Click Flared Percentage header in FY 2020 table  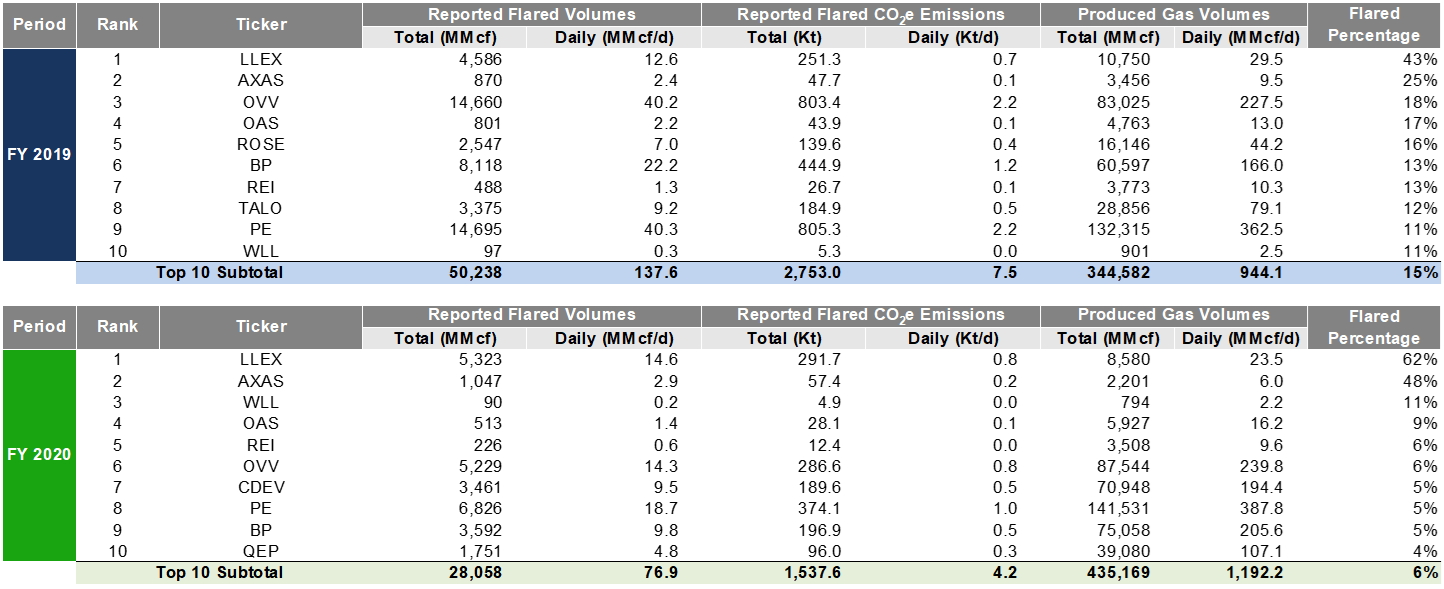(x=1374, y=327)
